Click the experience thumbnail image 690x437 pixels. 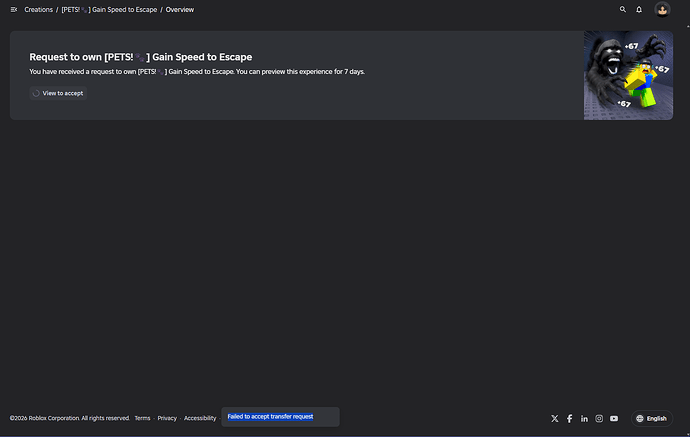pos(628,75)
